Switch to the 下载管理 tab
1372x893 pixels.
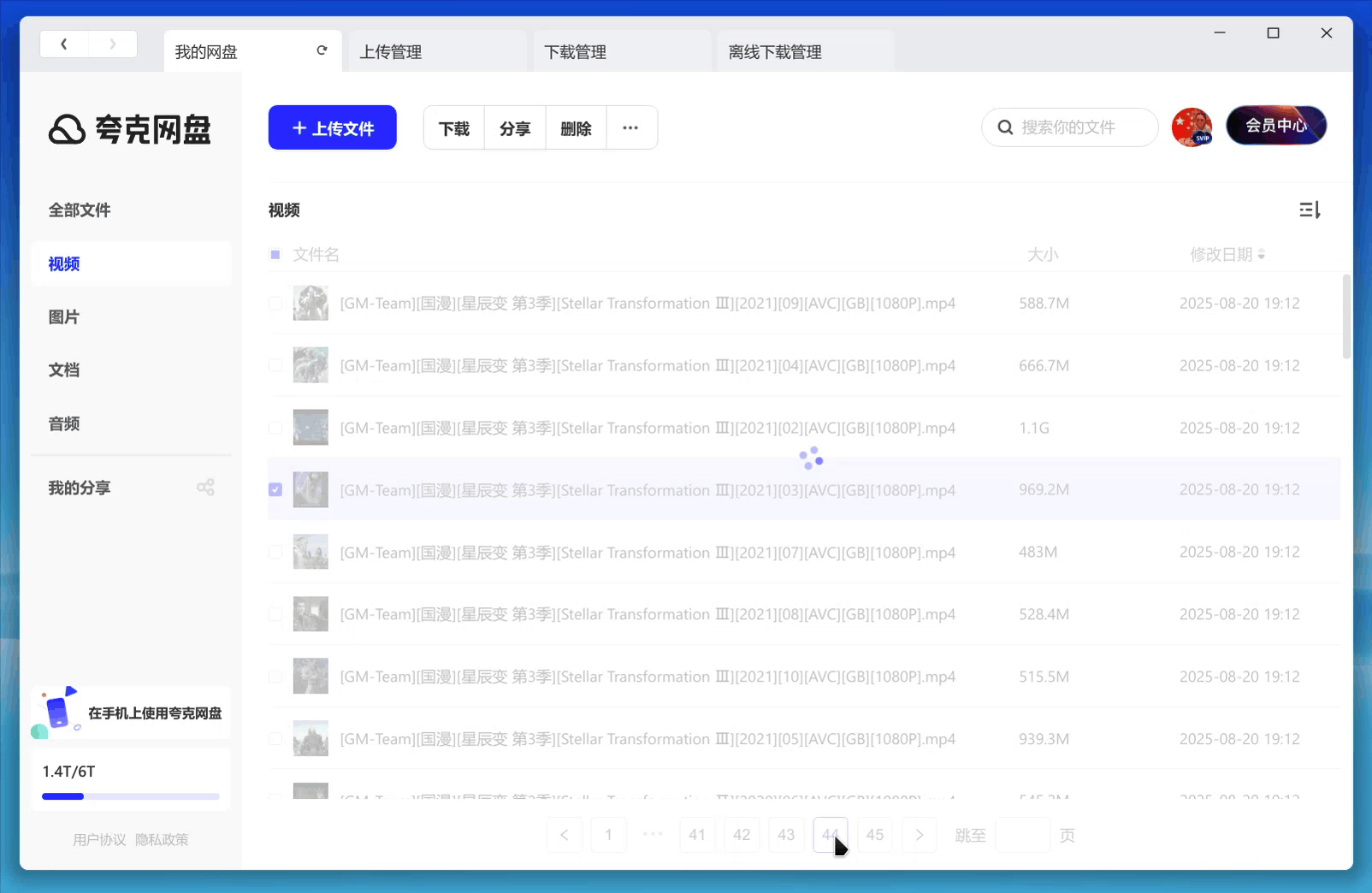pos(576,50)
